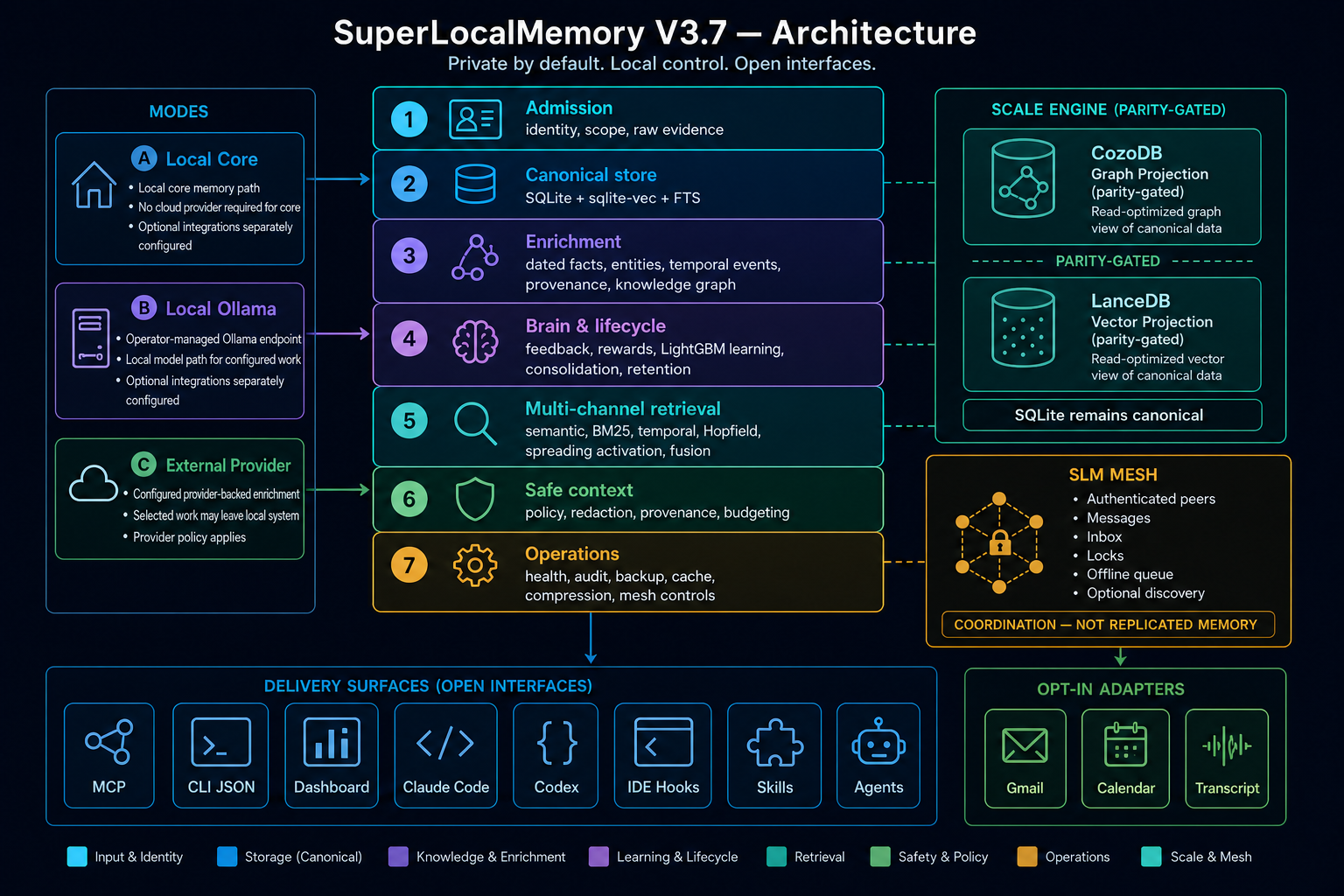The image size is (1344, 896).
Task: Click the Agents robot icon
Action: [x=878, y=743]
